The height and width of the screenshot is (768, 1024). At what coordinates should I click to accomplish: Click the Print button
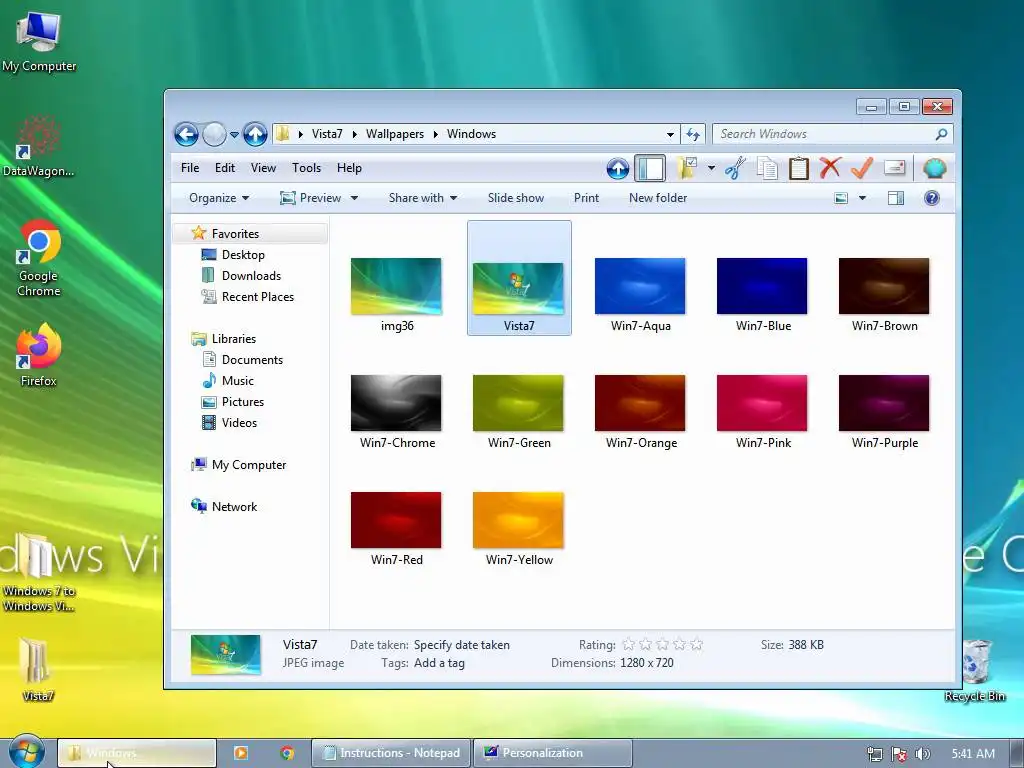[x=586, y=198]
